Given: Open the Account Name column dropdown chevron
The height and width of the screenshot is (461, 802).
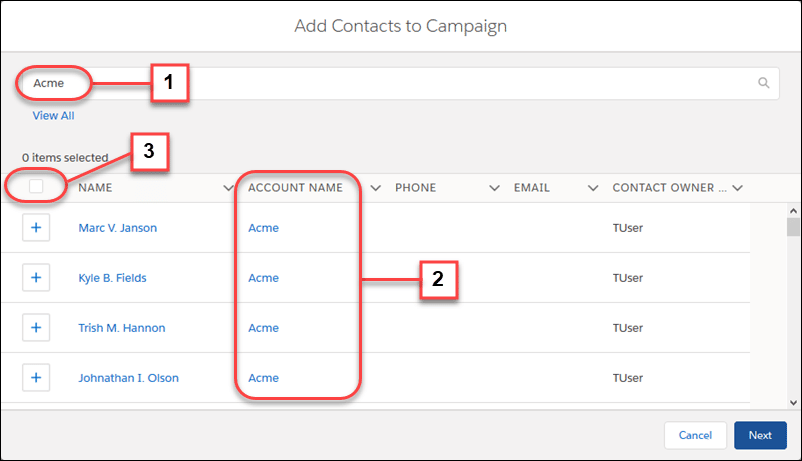Looking at the screenshot, I should (375, 188).
